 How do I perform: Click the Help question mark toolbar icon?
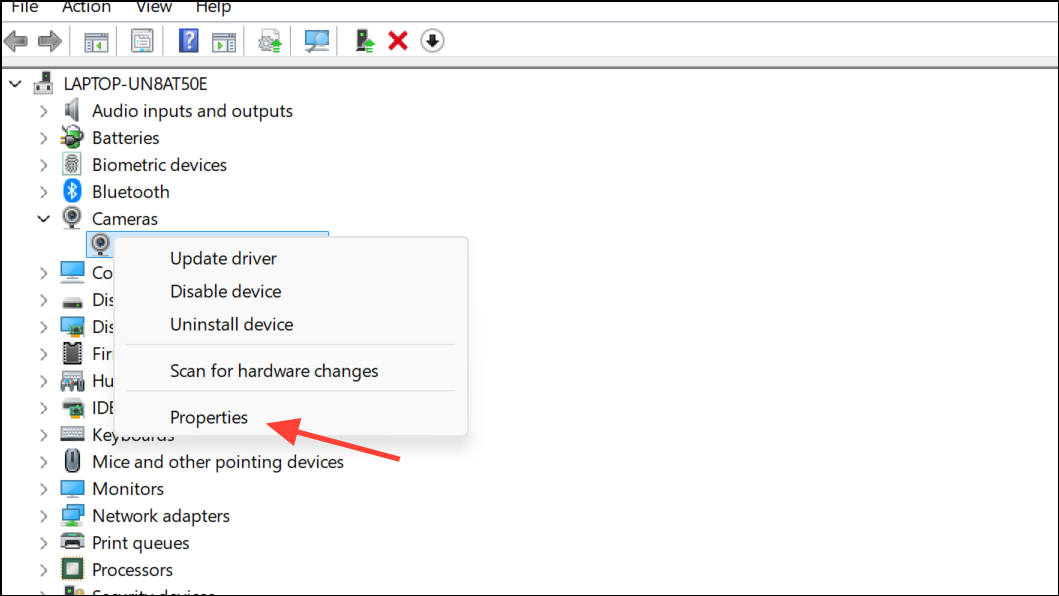click(x=188, y=41)
